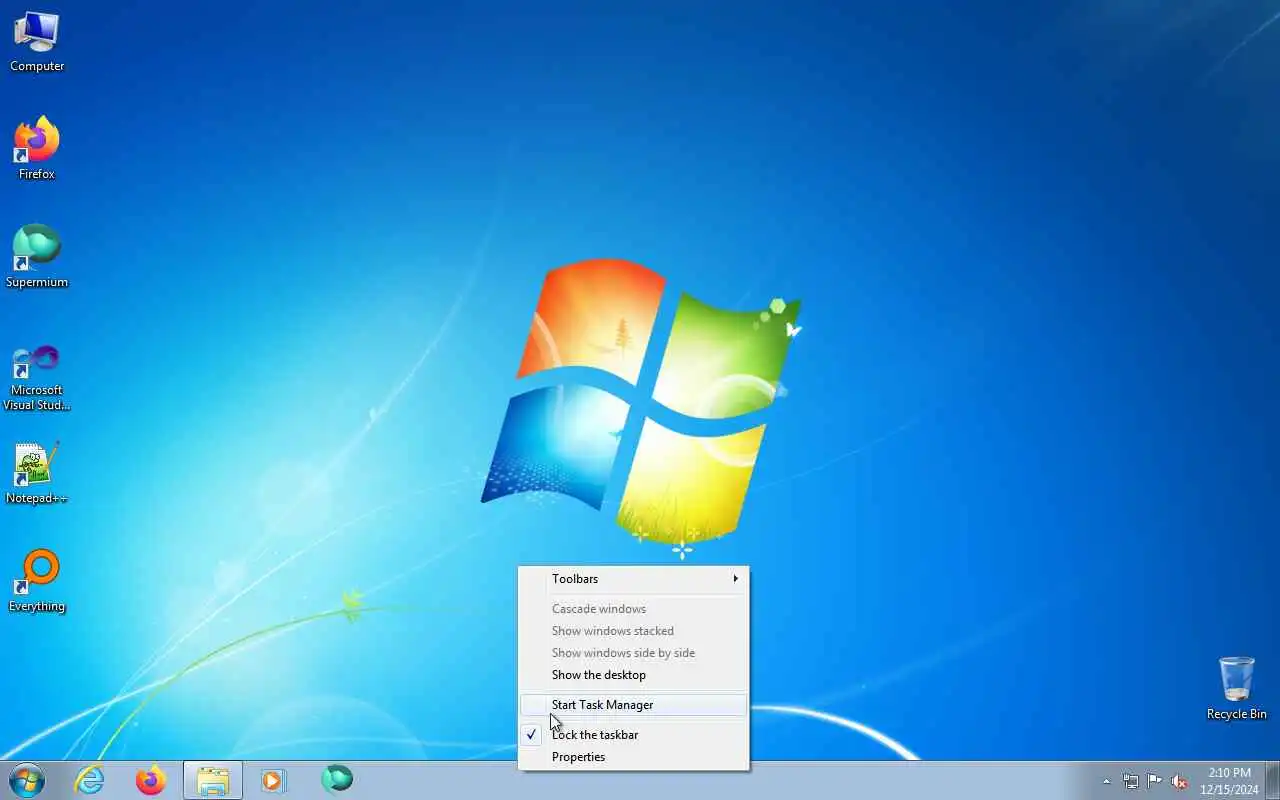Click the Show desktop strip beside the clock
Image resolution: width=1280 pixels, height=800 pixels.
[1272, 780]
